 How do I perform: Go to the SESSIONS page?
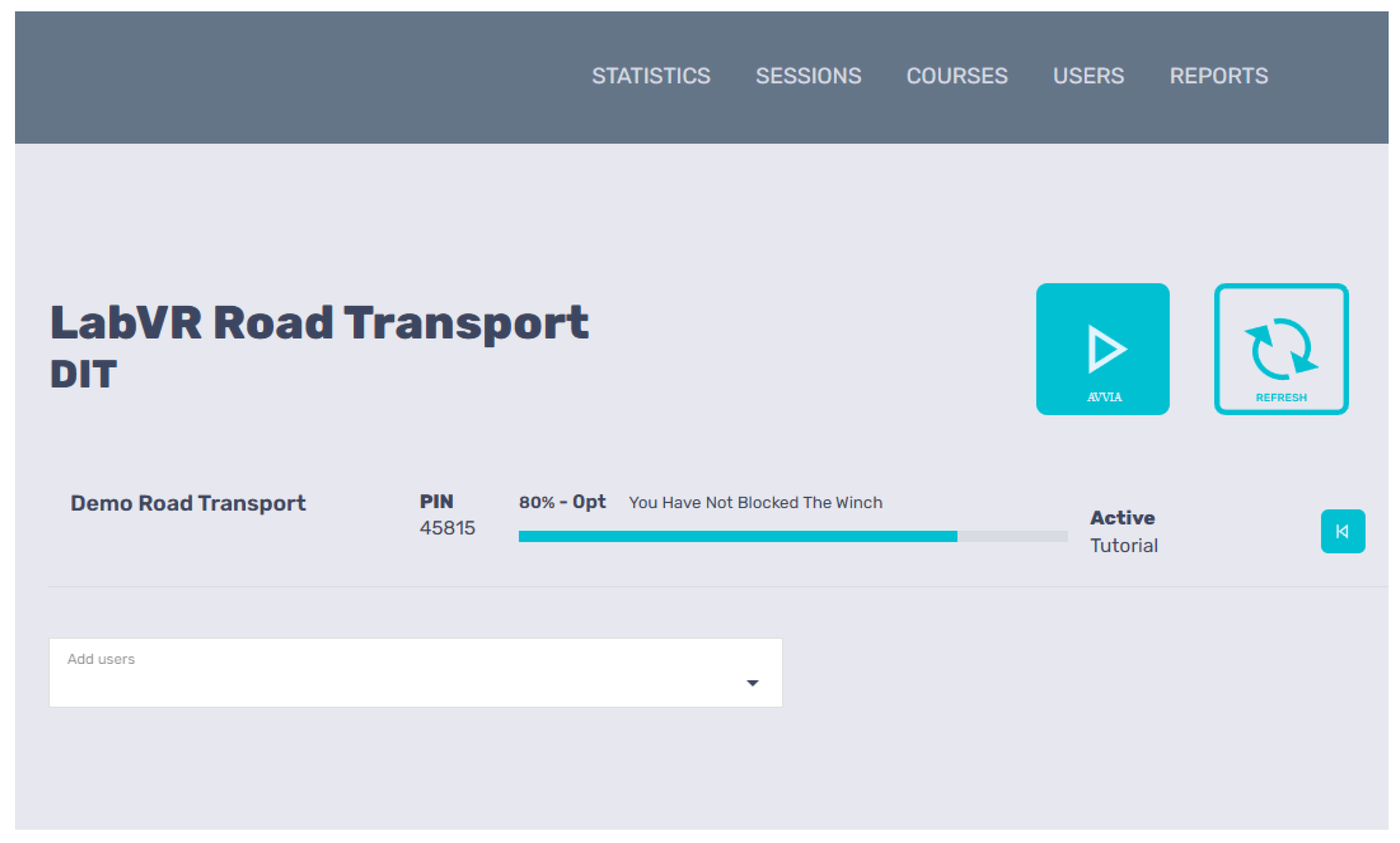pyautogui.click(x=808, y=76)
